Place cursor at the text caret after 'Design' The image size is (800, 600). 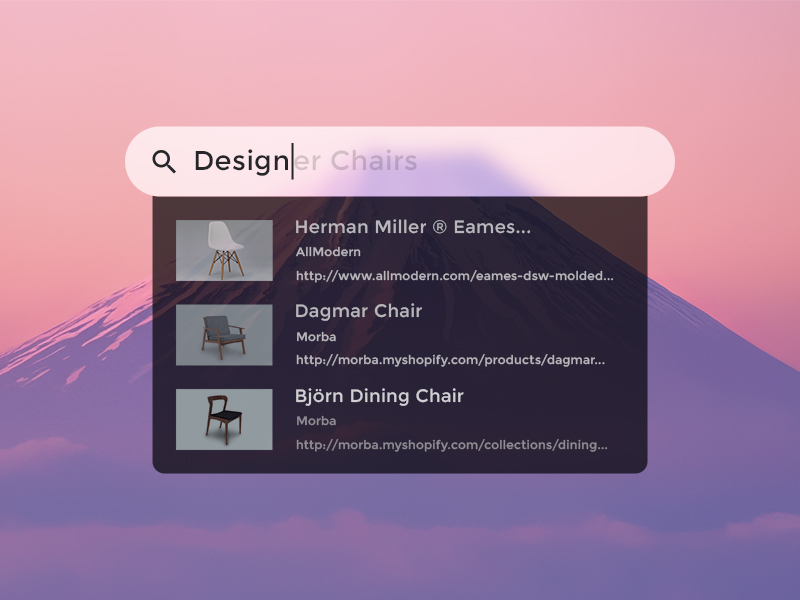click(292, 161)
